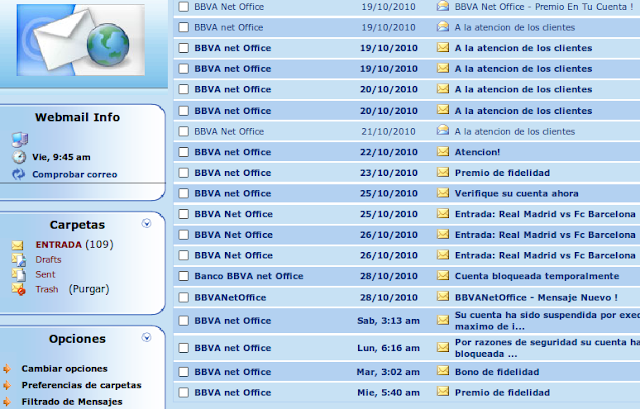Open Filtrado de Mensajes
This screenshot has width=640, height=409.
pos(72,402)
